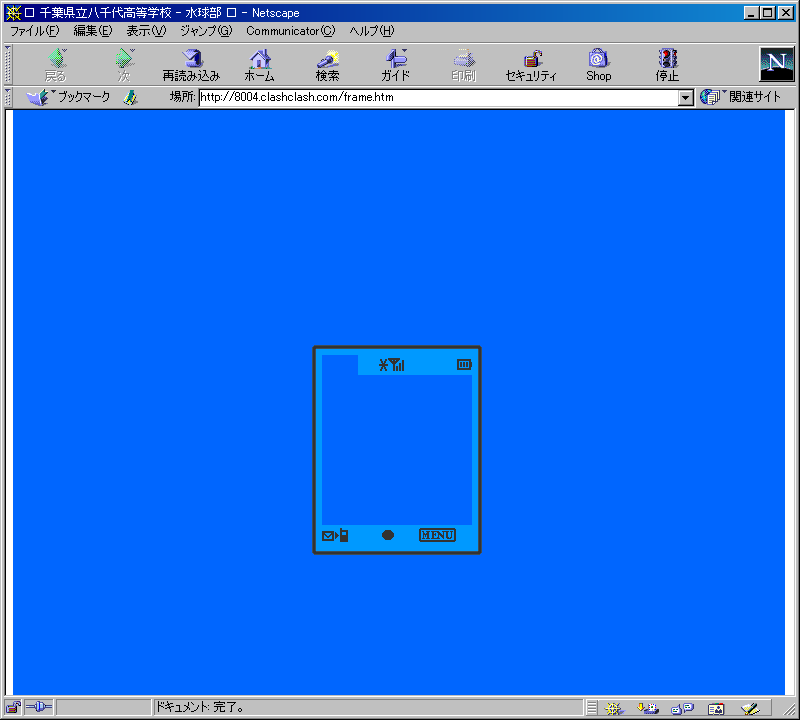Open Address Book from status bar icon
The width and height of the screenshot is (800, 720).
coord(716,708)
